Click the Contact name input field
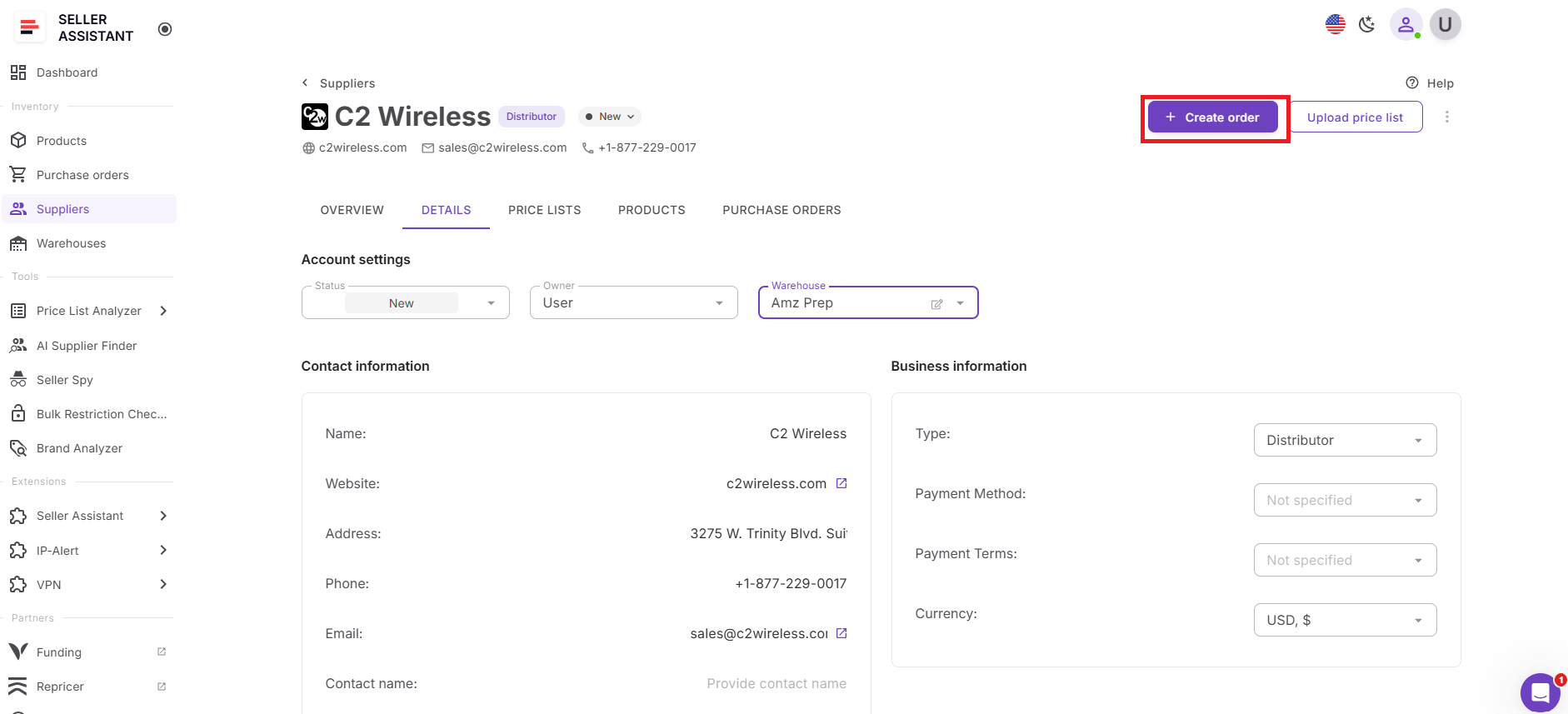1568x714 pixels. 776,683
